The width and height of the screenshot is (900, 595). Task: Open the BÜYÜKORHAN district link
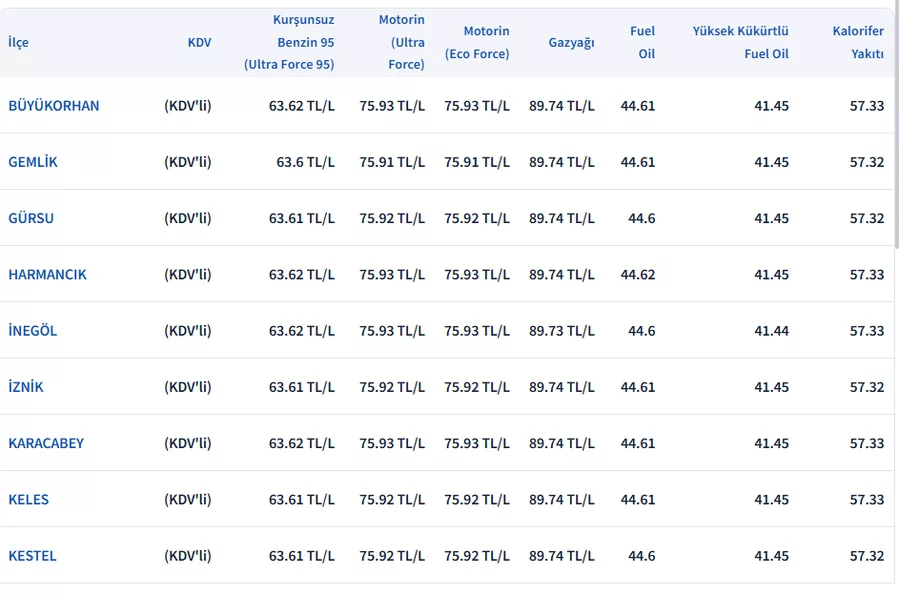[x=54, y=106]
